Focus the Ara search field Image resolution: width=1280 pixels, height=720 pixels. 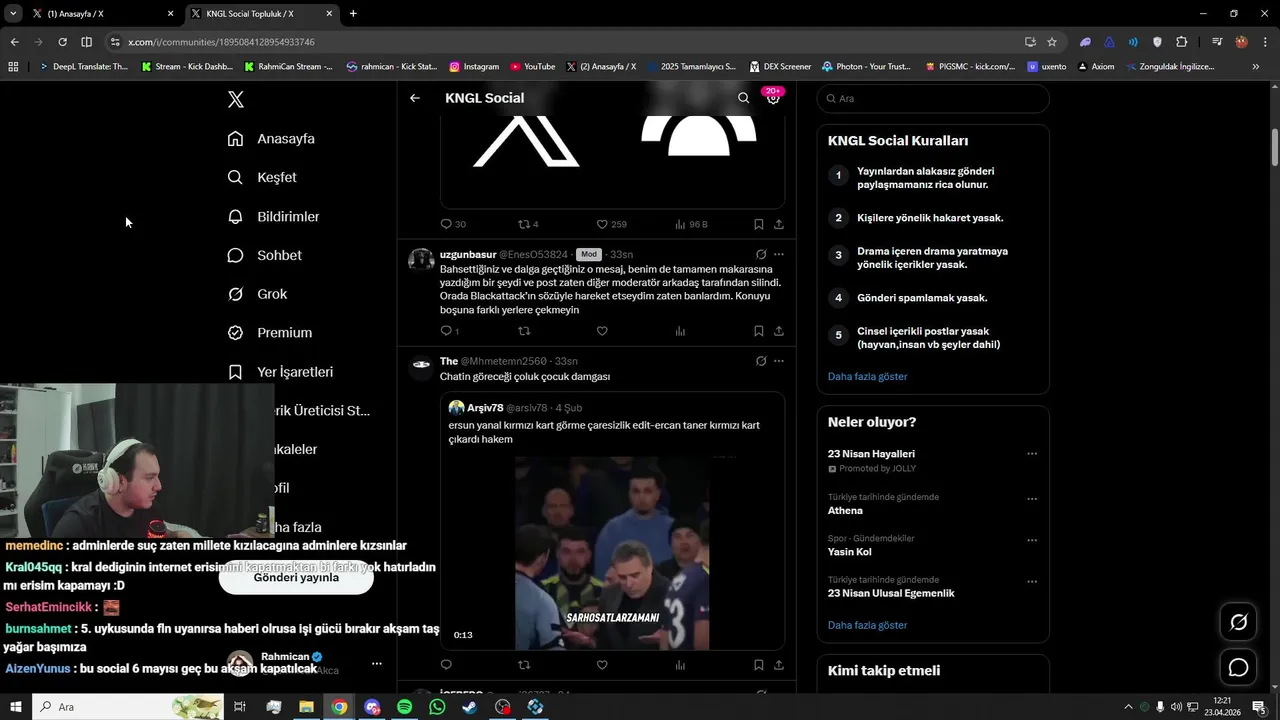[933, 99]
